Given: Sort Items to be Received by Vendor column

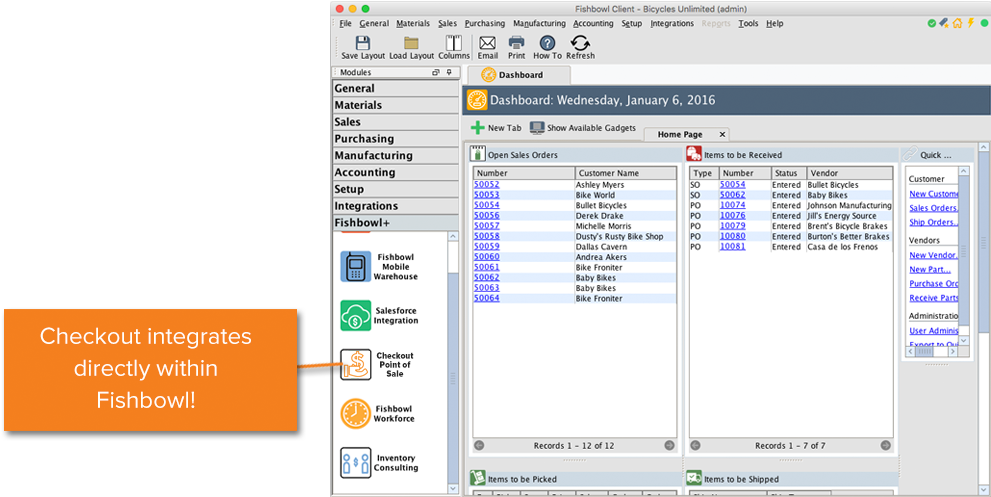Looking at the screenshot, I should pyautogui.click(x=849, y=173).
